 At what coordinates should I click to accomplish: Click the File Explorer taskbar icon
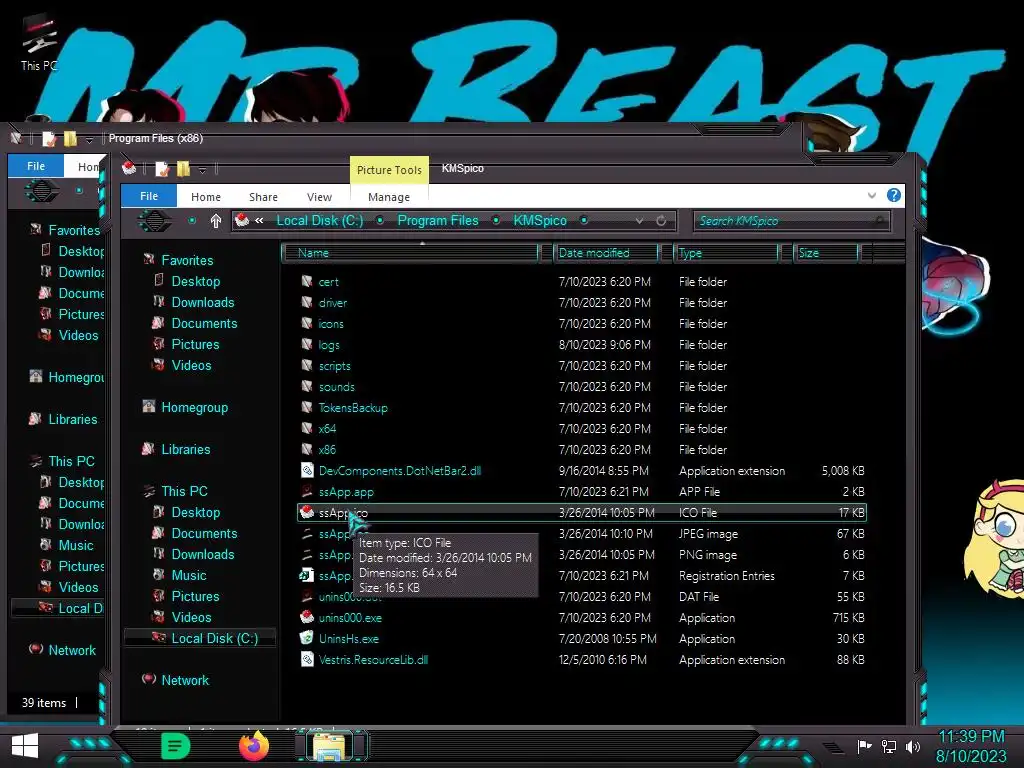click(330, 746)
